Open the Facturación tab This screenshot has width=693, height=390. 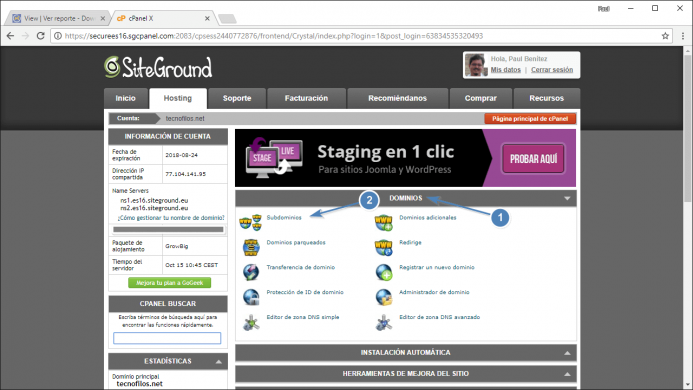[x=306, y=98]
